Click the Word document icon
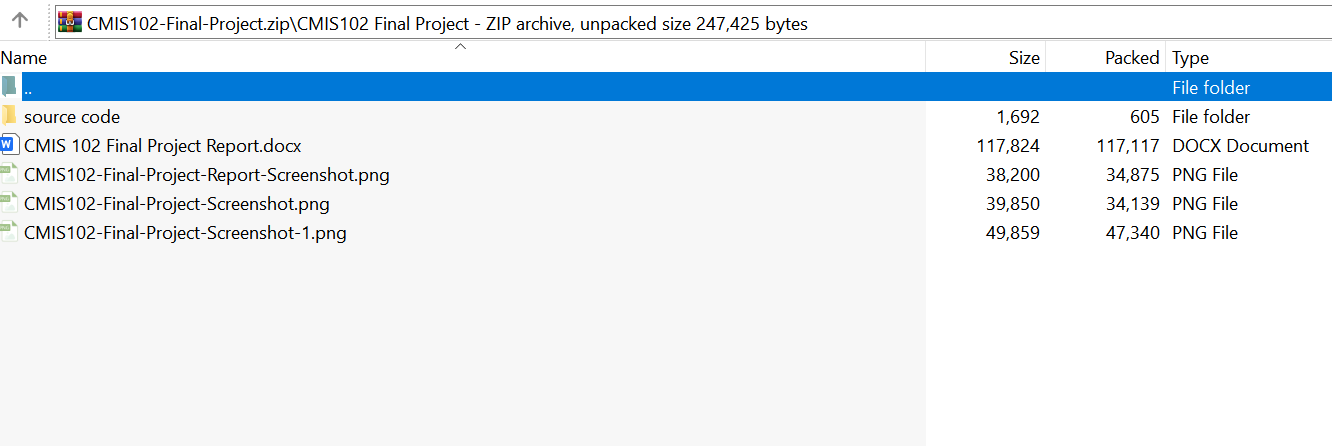Image resolution: width=1332 pixels, height=446 pixels. coord(9,145)
